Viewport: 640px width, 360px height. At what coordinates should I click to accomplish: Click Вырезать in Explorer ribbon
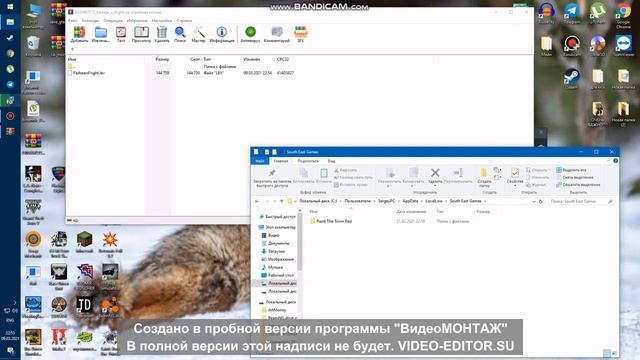pos(346,170)
